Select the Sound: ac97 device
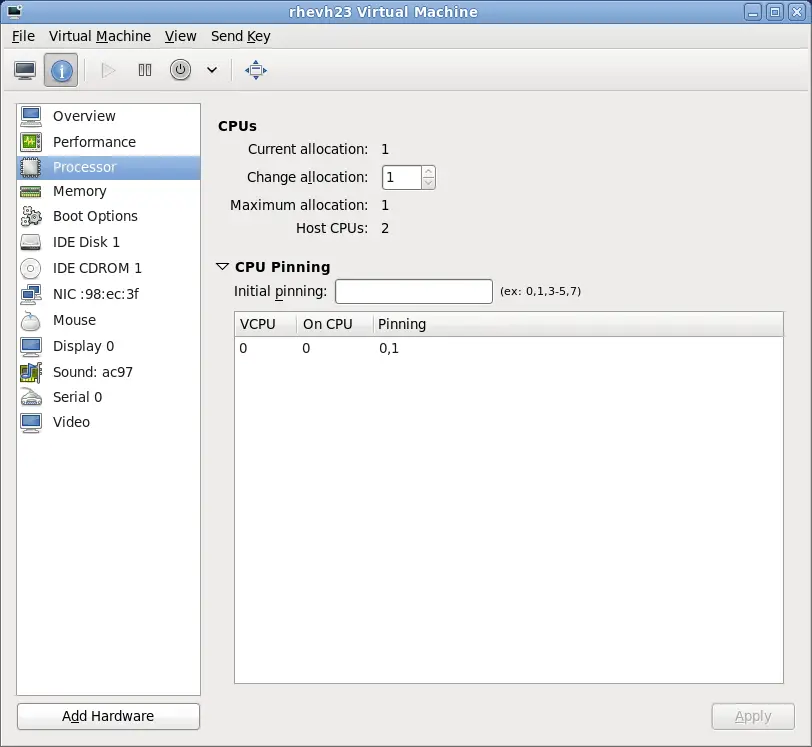The image size is (812, 747). (92, 372)
